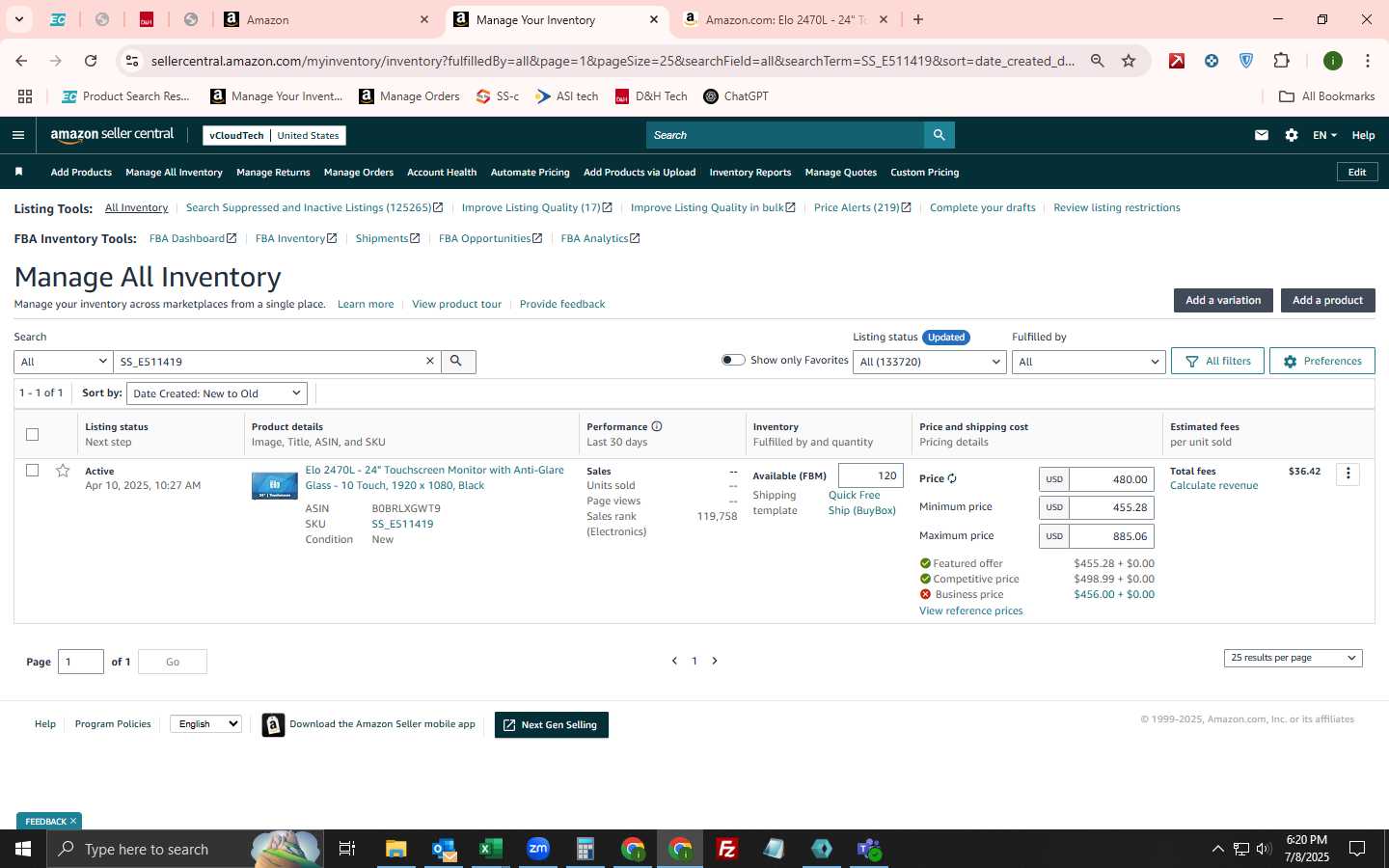This screenshot has width=1389, height=868.
Task: Click the Add a variation button
Action: 1223,300
